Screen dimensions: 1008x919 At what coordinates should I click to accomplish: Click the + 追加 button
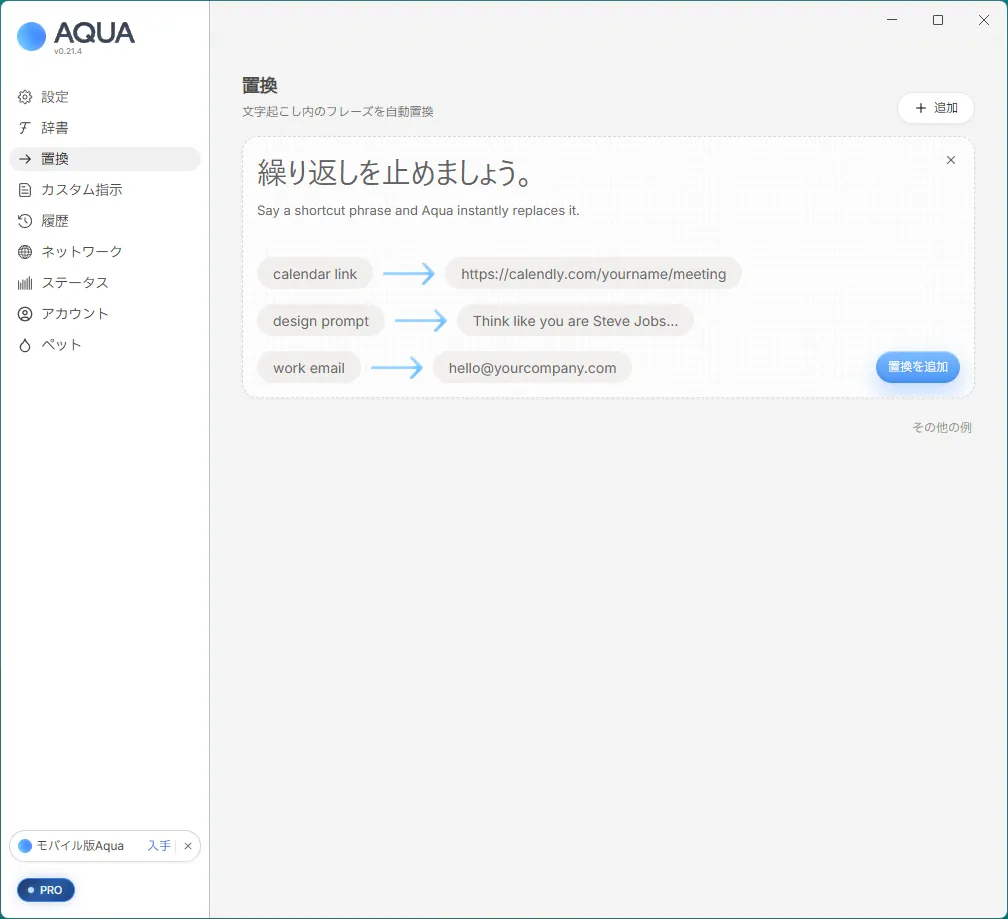click(935, 108)
